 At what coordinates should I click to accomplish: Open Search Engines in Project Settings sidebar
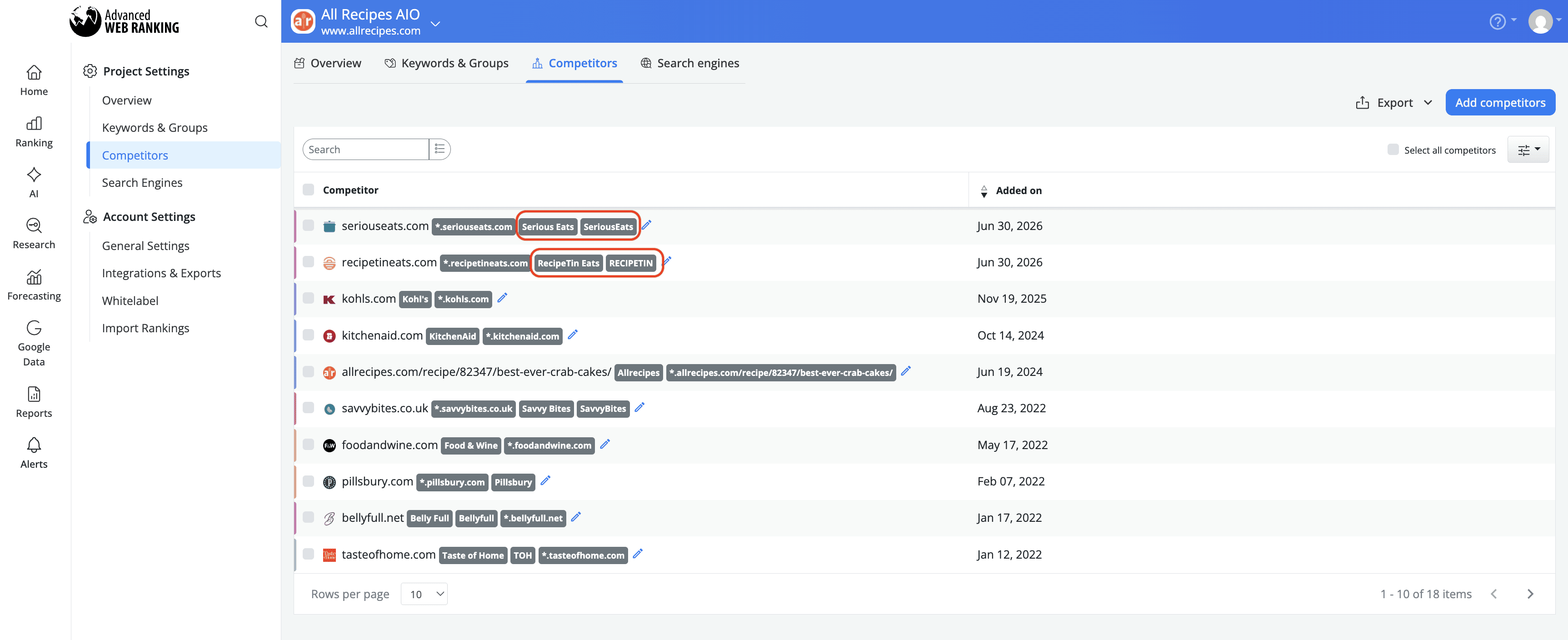(x=142, y=183)
